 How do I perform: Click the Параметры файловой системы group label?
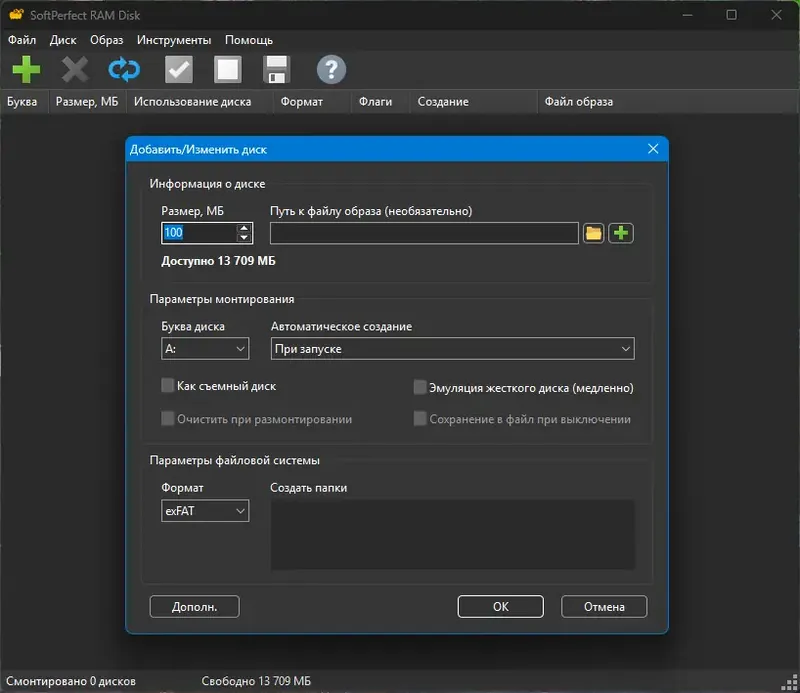235,460
